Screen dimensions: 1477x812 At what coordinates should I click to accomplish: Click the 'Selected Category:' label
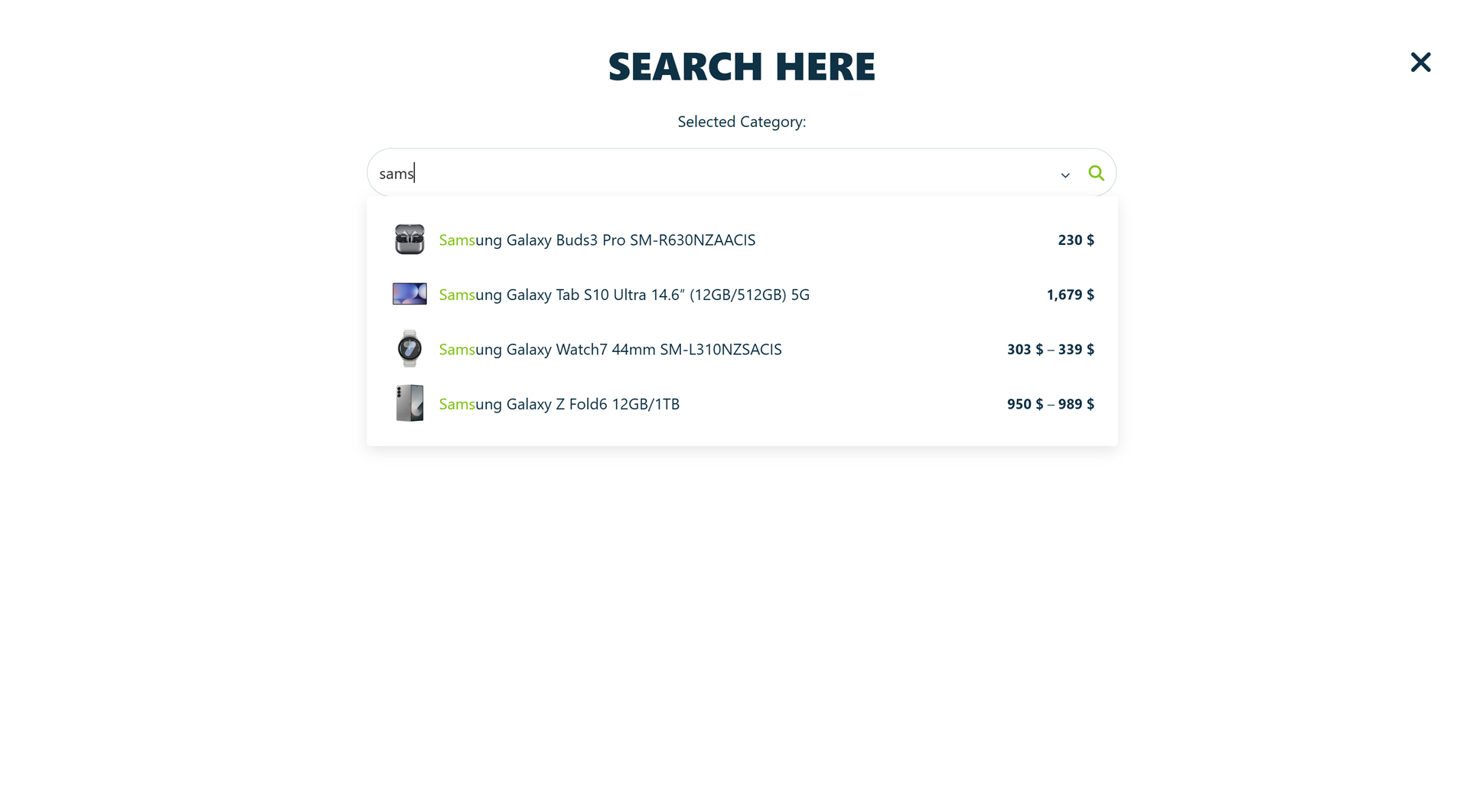click(741, 122)
